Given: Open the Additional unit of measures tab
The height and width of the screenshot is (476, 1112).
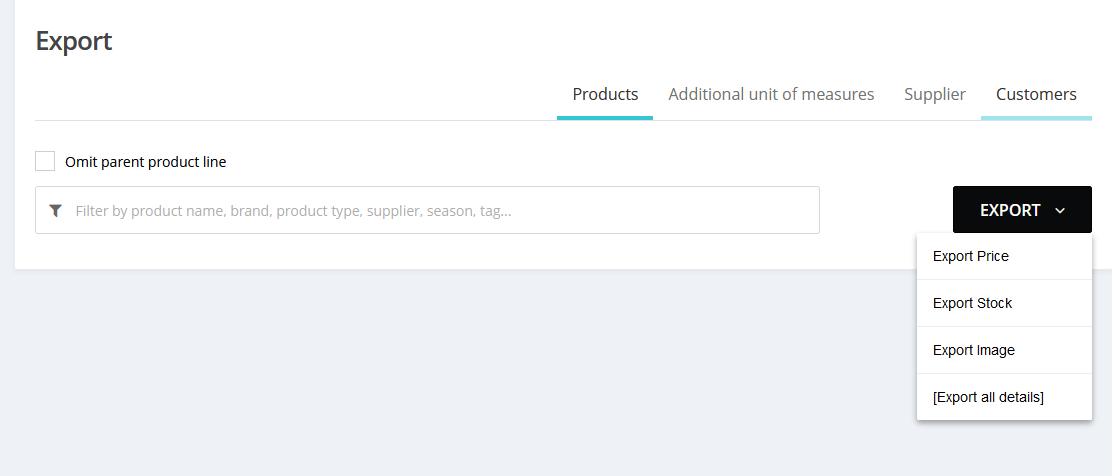Looking at the screenshot, I should coord(771,94).
